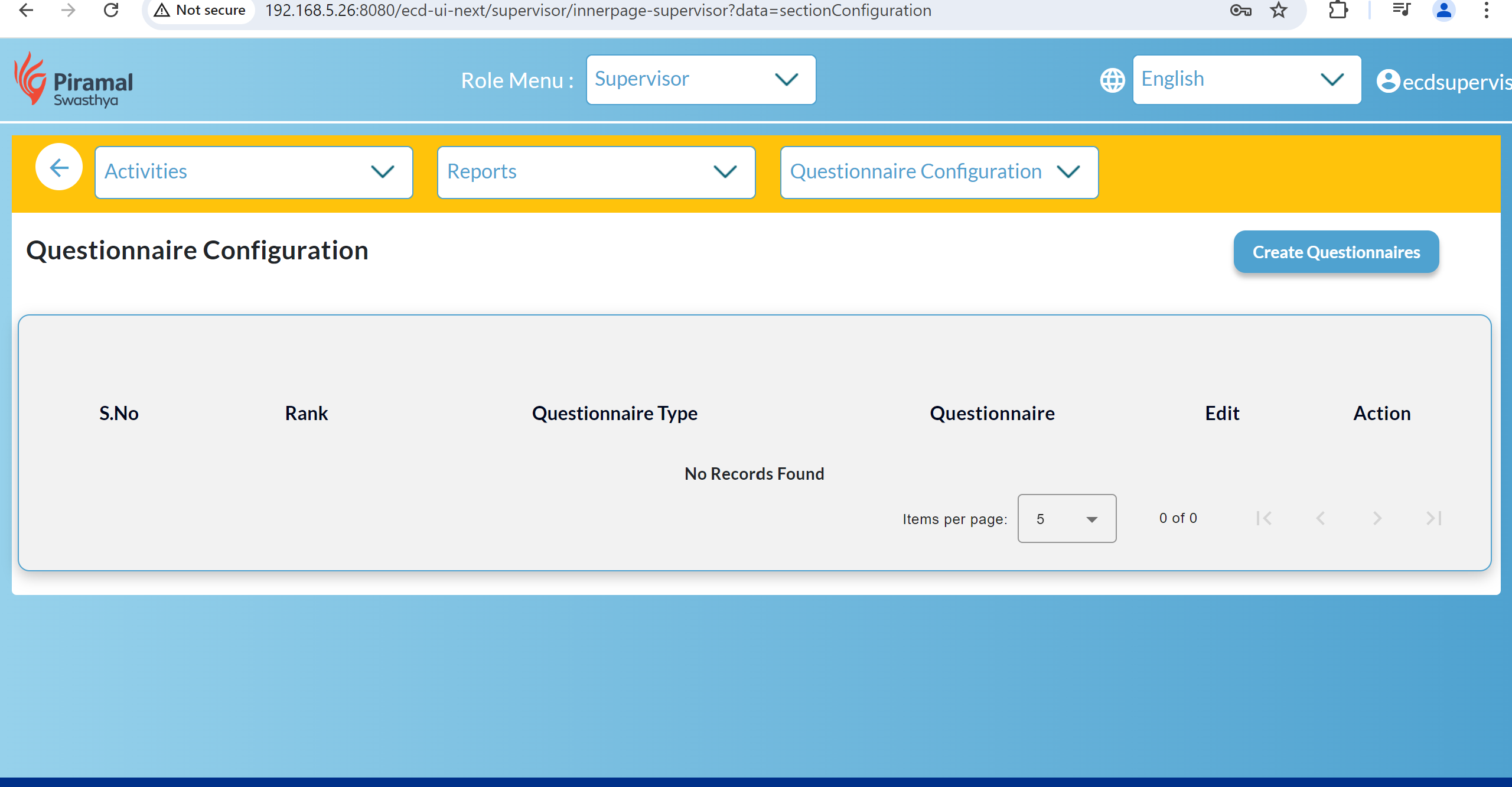The height and width of the screenshot is (787, 1512).
Task: Go to first page in paginator
Action: [1264, 518]
